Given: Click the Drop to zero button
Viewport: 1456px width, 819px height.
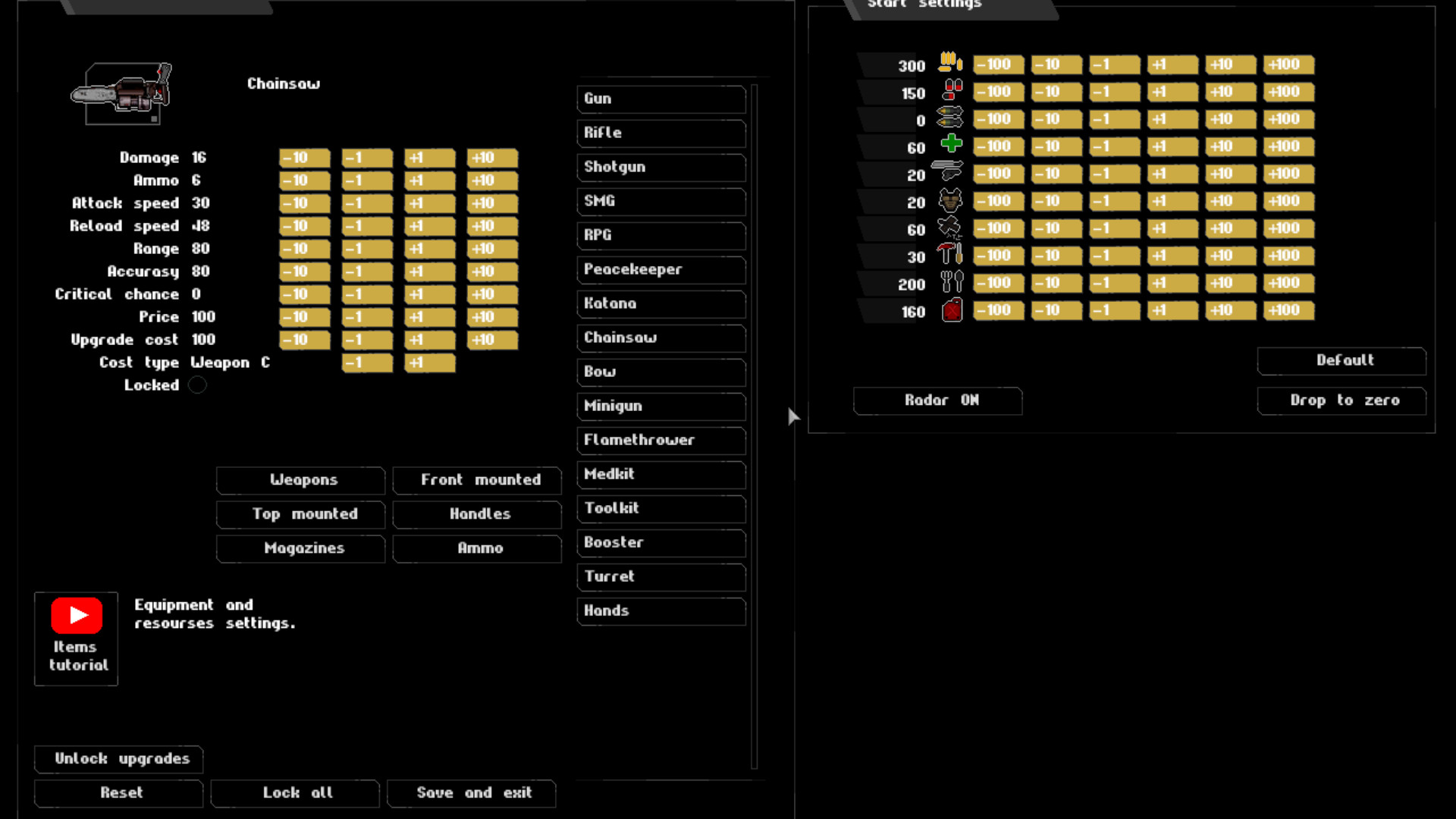Looking at the screenshot, I should 1341,400.
